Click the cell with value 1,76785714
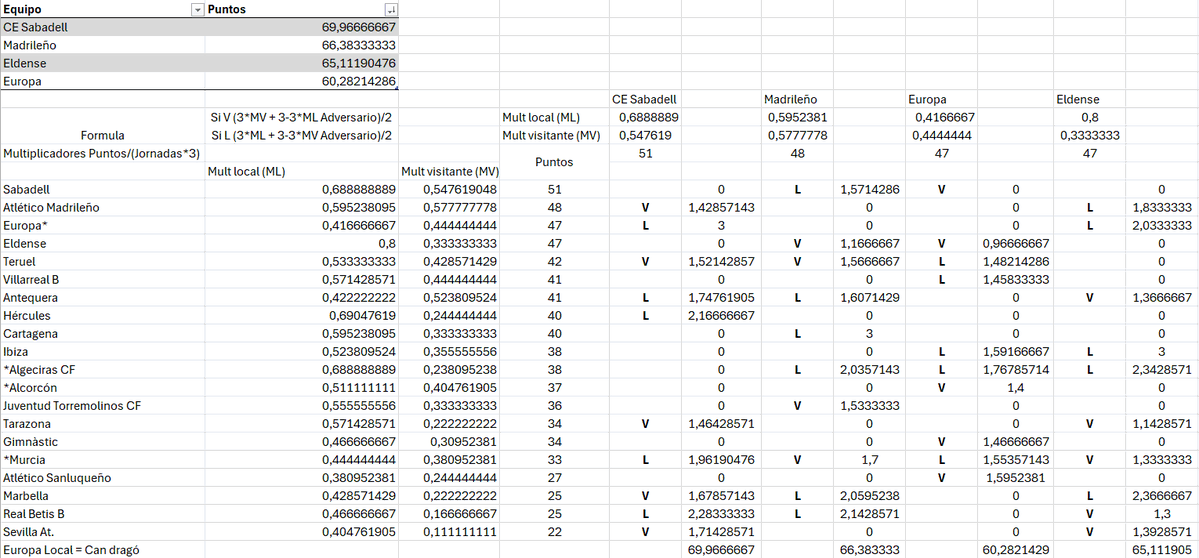 pyautogui.click(x=1015, y=370)
